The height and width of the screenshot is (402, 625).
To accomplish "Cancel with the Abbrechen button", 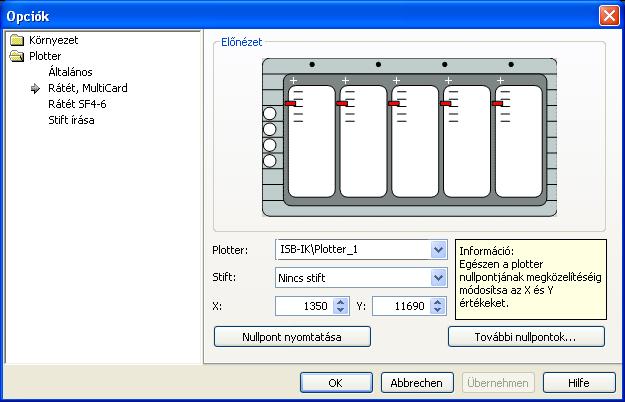I will (417, 383).
